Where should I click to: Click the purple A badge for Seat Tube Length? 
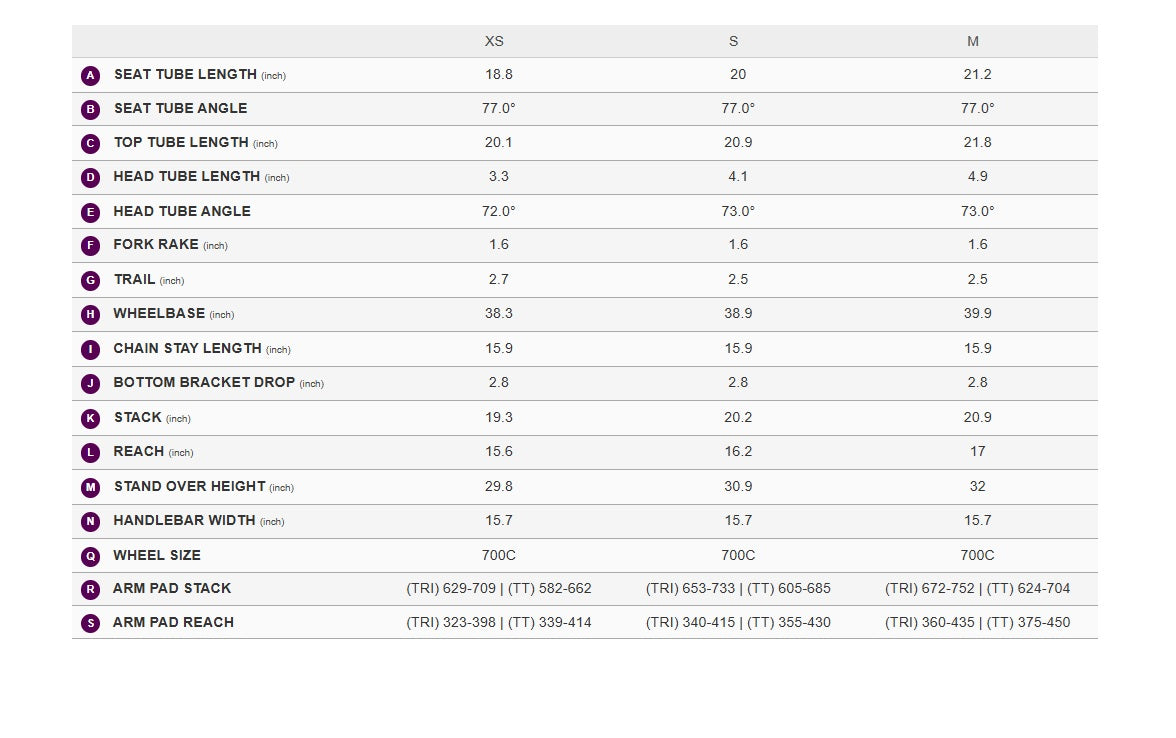91,75
